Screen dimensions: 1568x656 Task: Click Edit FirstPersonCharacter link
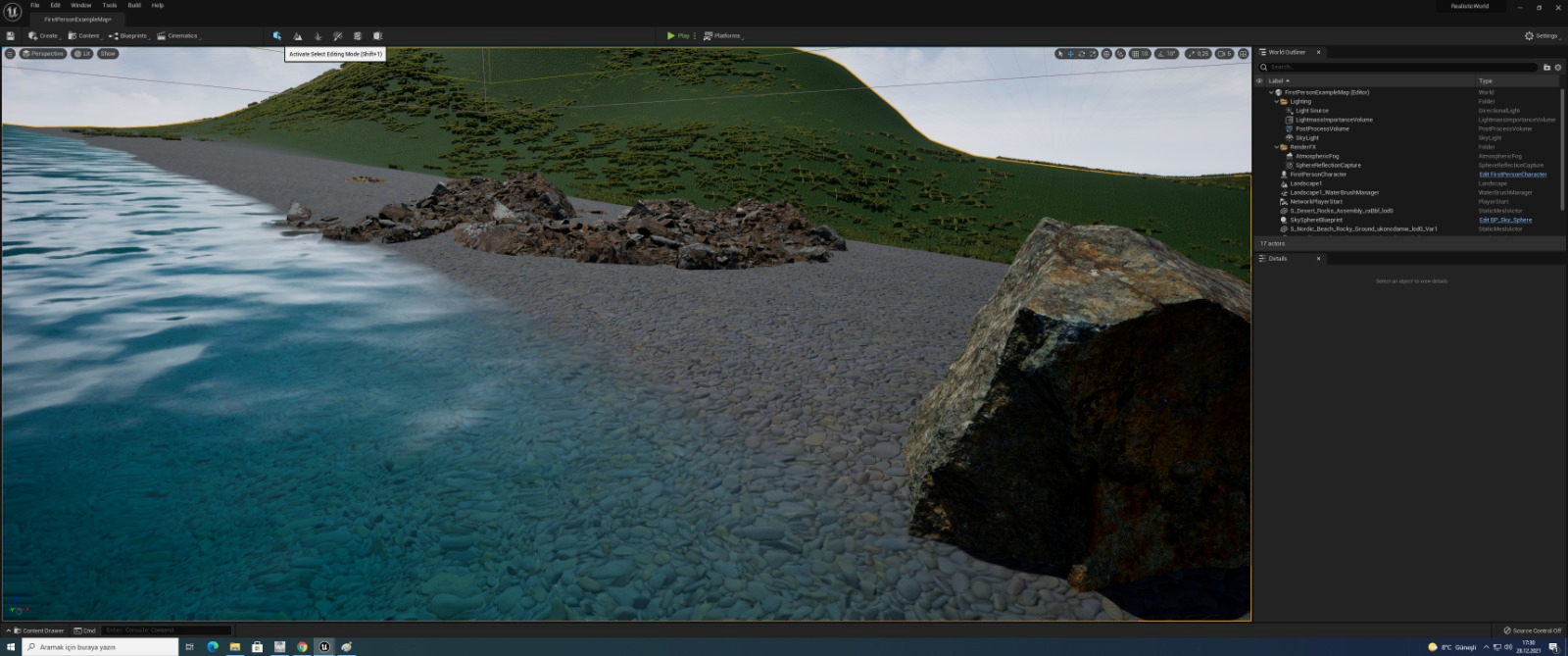(x=1512, y=175)
